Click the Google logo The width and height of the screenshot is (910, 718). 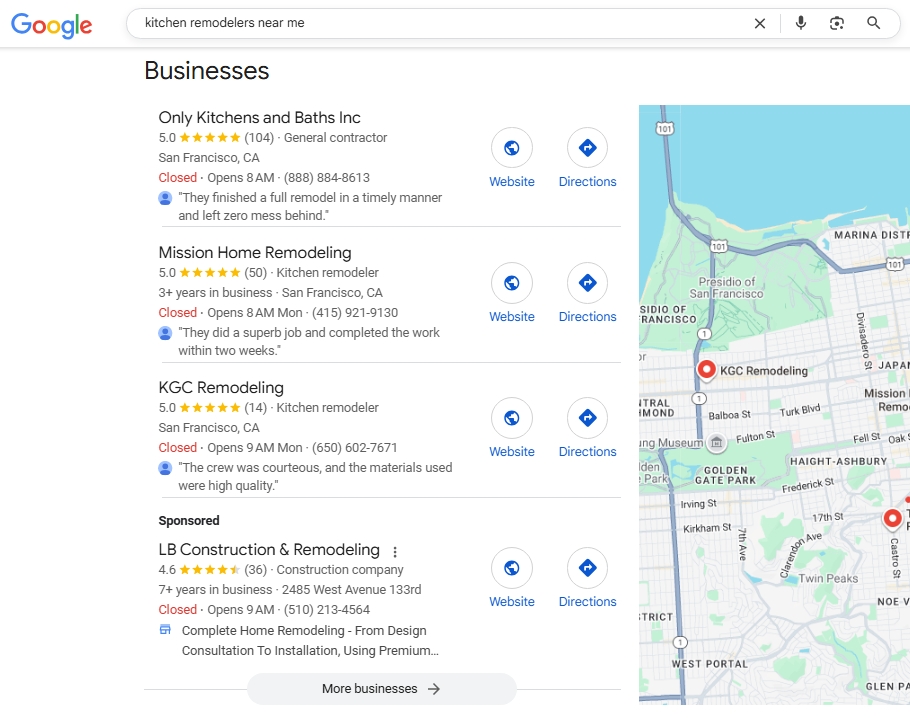[x=51, y=25]
